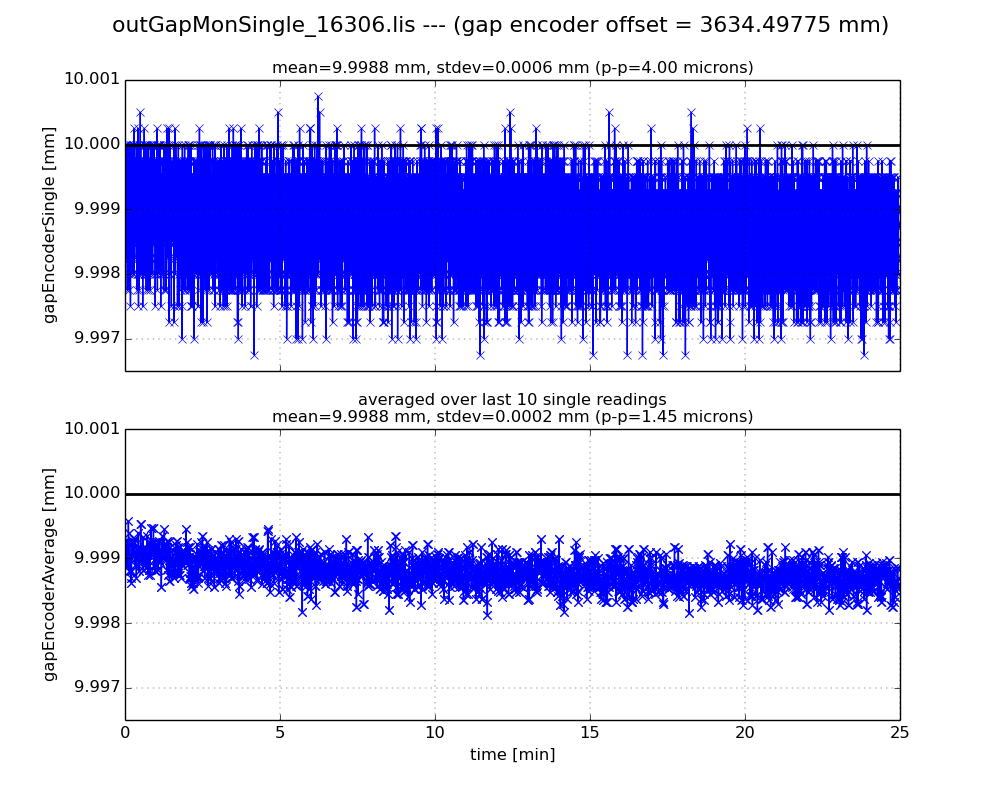The image size is (1000, 800).
Task: Click the x-axis tick label 15
Action: [x=590, y=733]
